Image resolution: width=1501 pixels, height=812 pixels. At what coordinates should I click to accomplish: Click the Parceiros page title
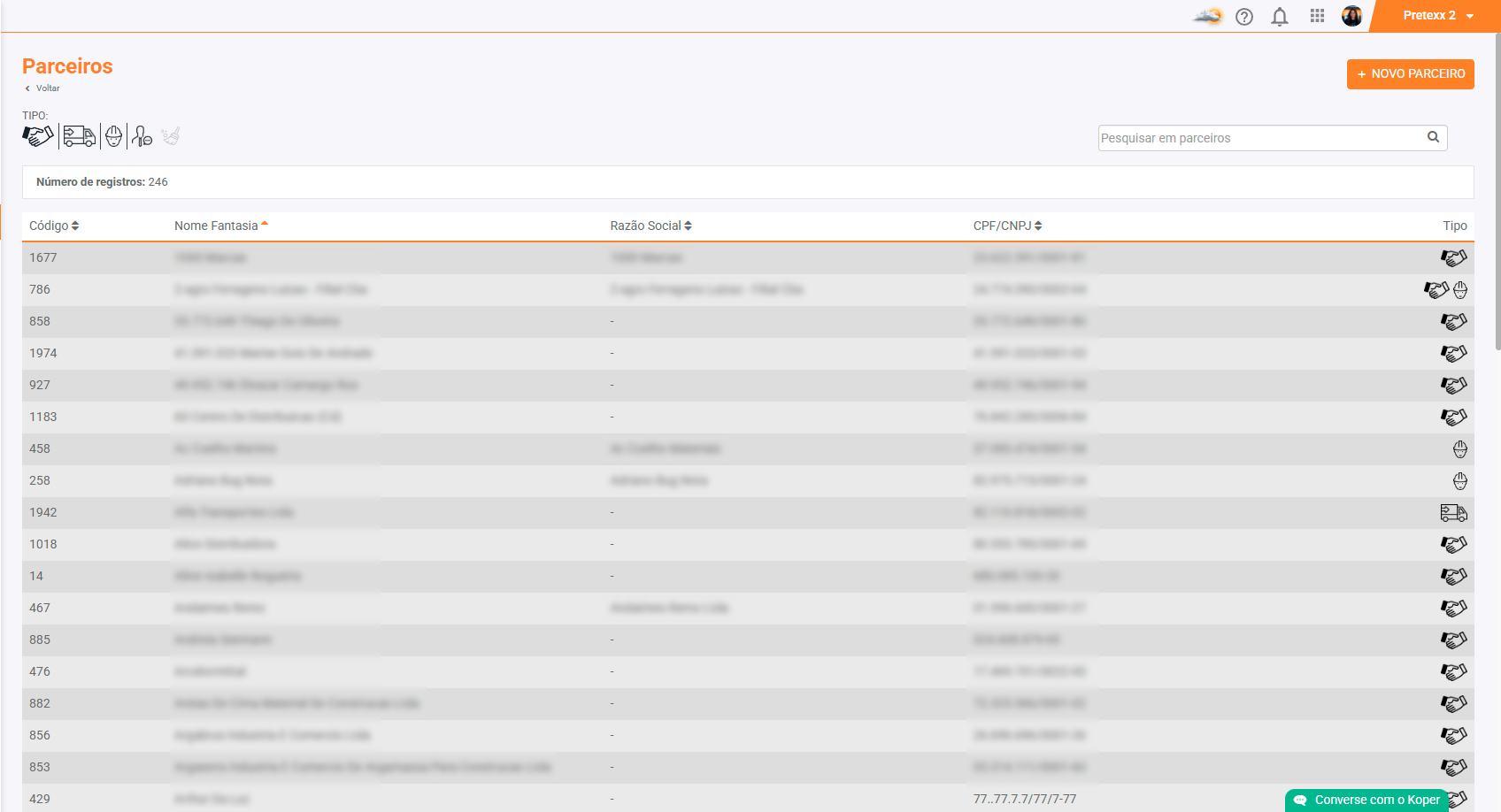tap(67, 66)
